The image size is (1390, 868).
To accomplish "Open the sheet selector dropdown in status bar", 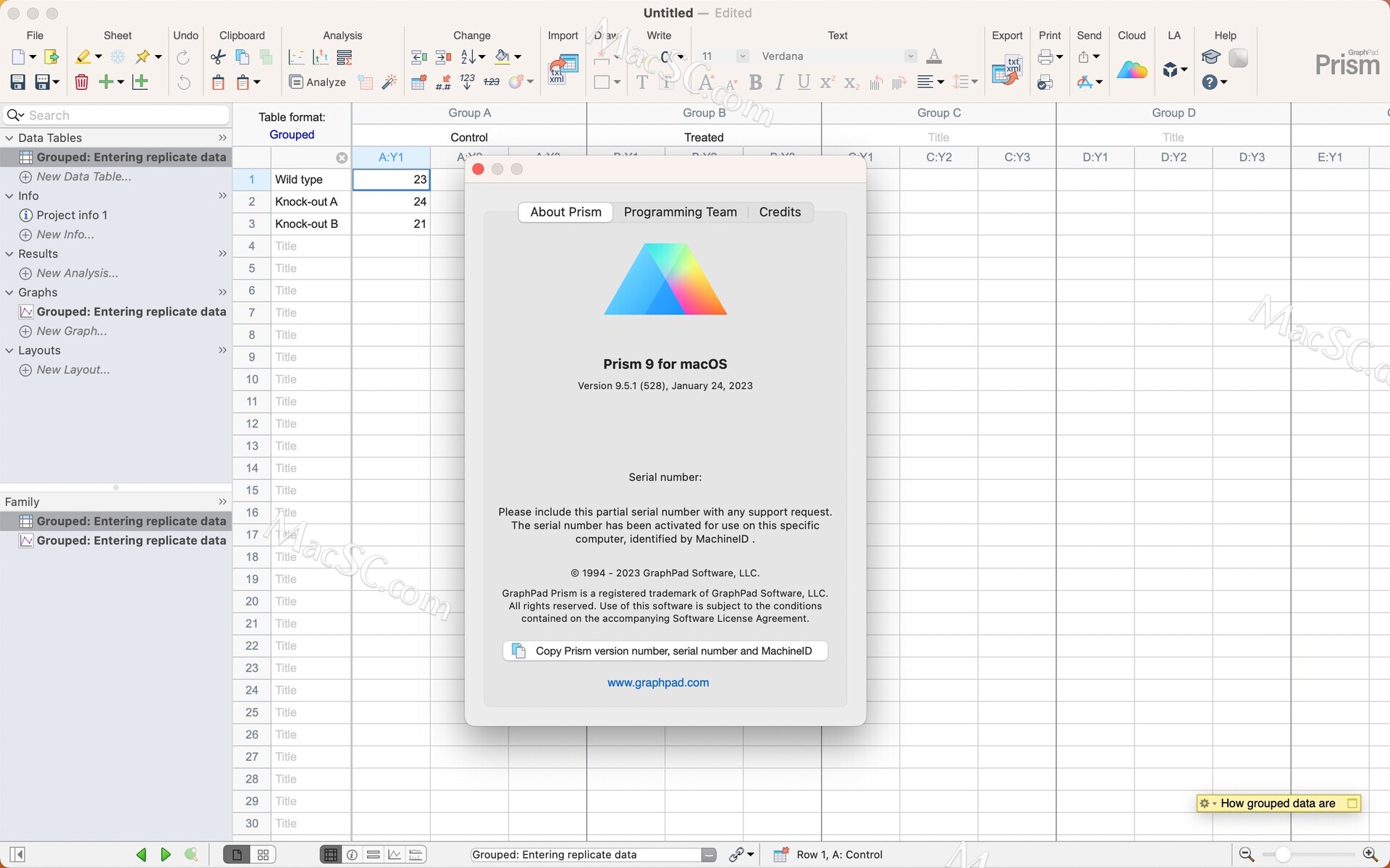I will pyautogui.click(x=709, y=855).
